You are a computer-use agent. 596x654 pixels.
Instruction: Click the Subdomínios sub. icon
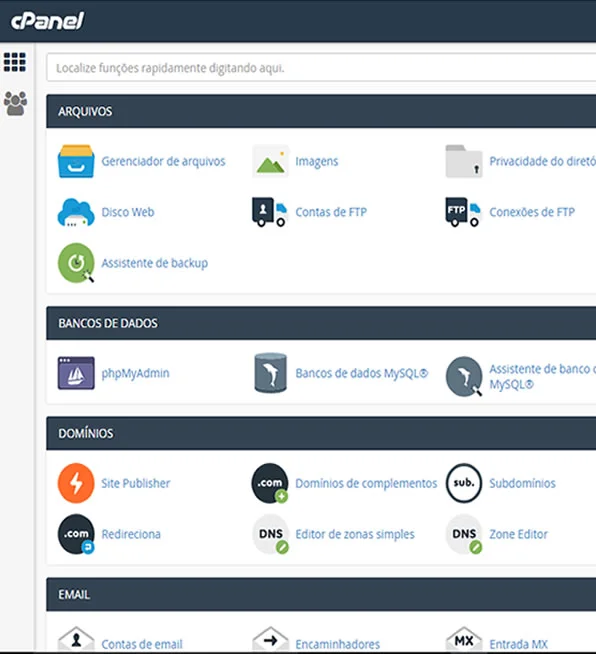pos(464,483)
